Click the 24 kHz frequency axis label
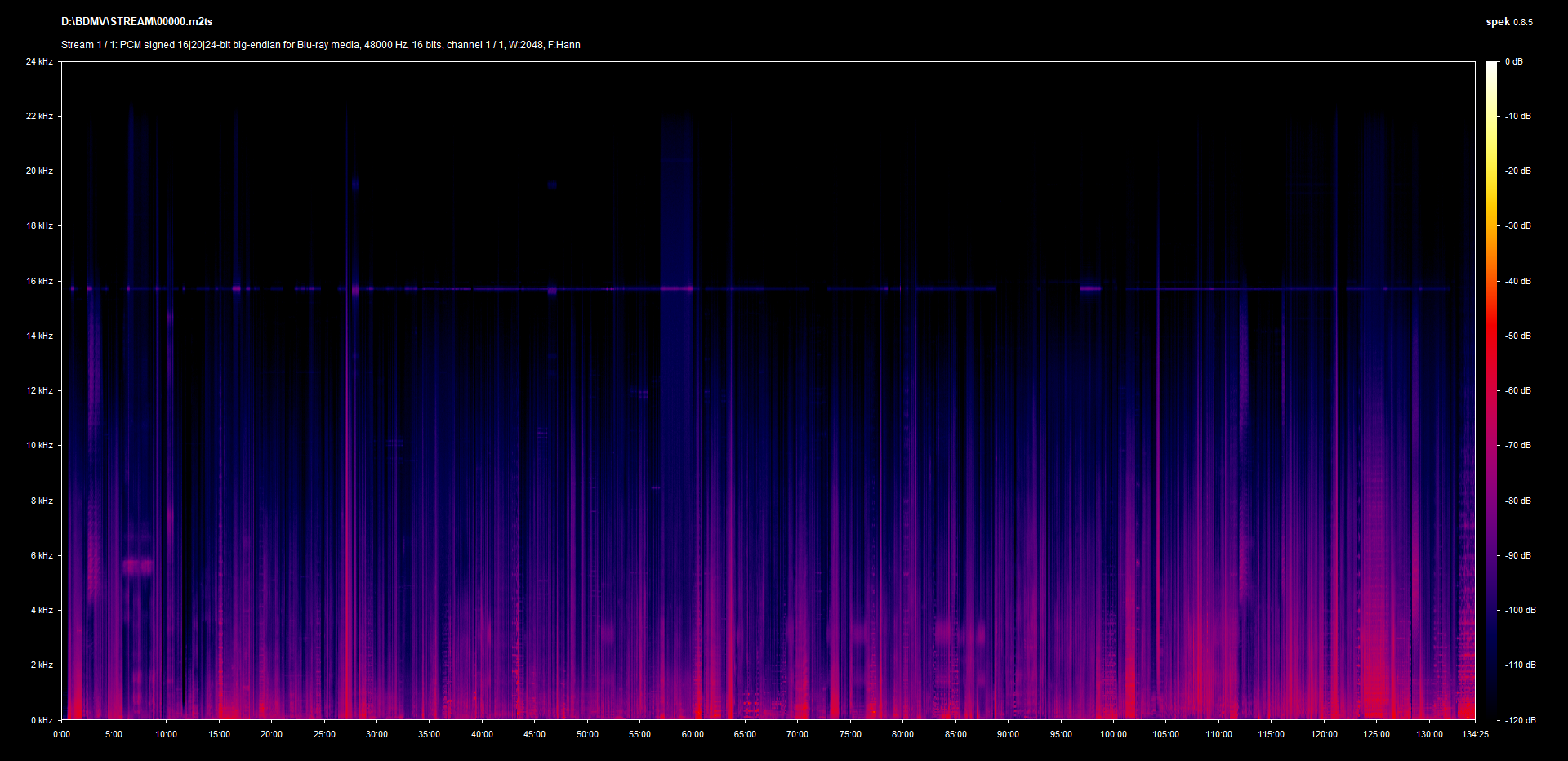Viewport: 1568px width, 761px height. tap(39, 62)
